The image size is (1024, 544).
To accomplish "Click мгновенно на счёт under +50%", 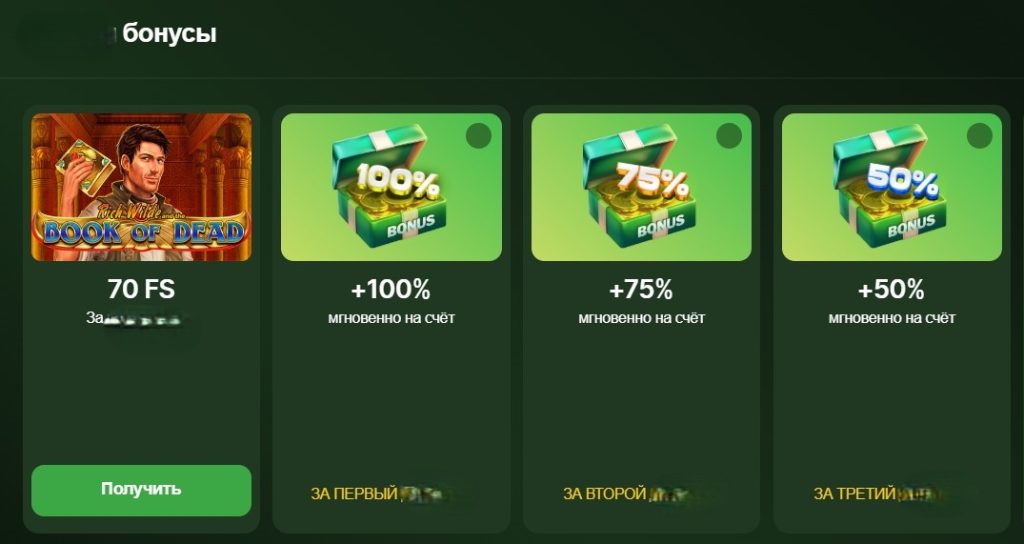I will [891, 318].
